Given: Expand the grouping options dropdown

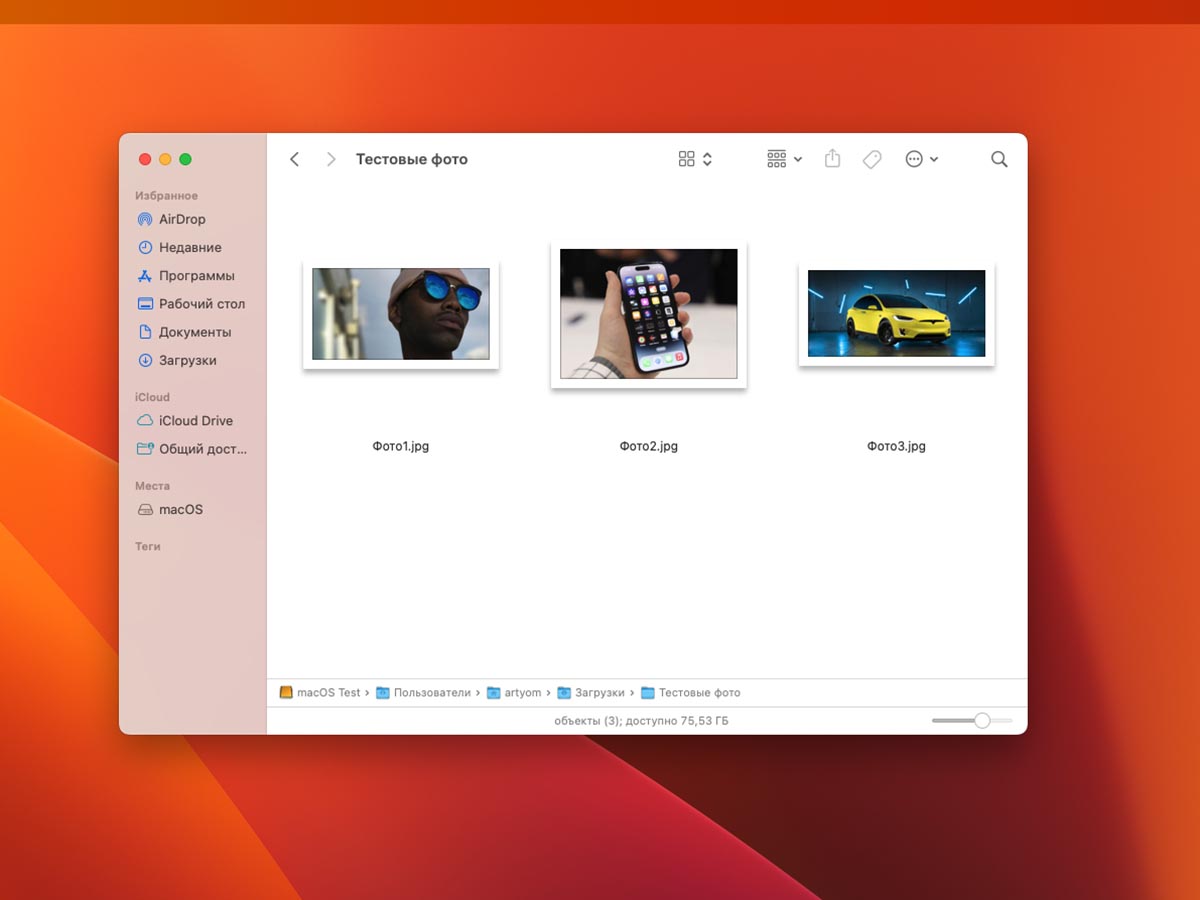Looking at the screenshot, I should pos(785,159).
